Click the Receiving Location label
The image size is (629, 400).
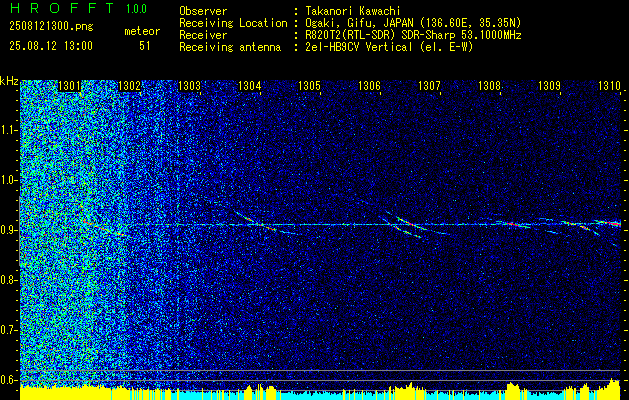233,23
